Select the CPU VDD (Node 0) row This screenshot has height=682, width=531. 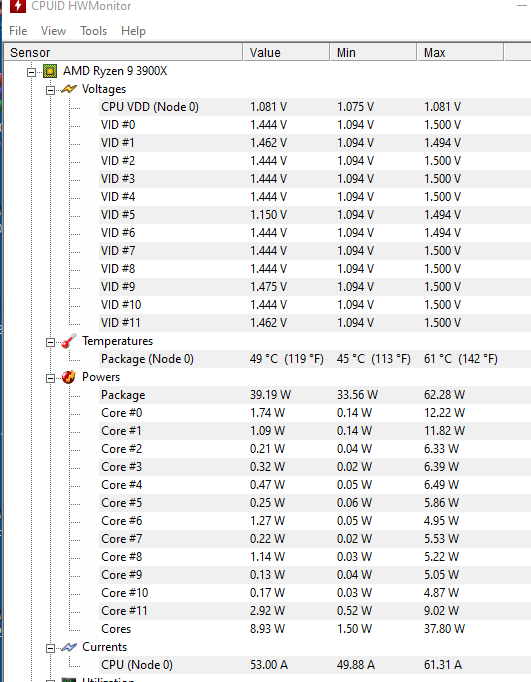point(315,107)
